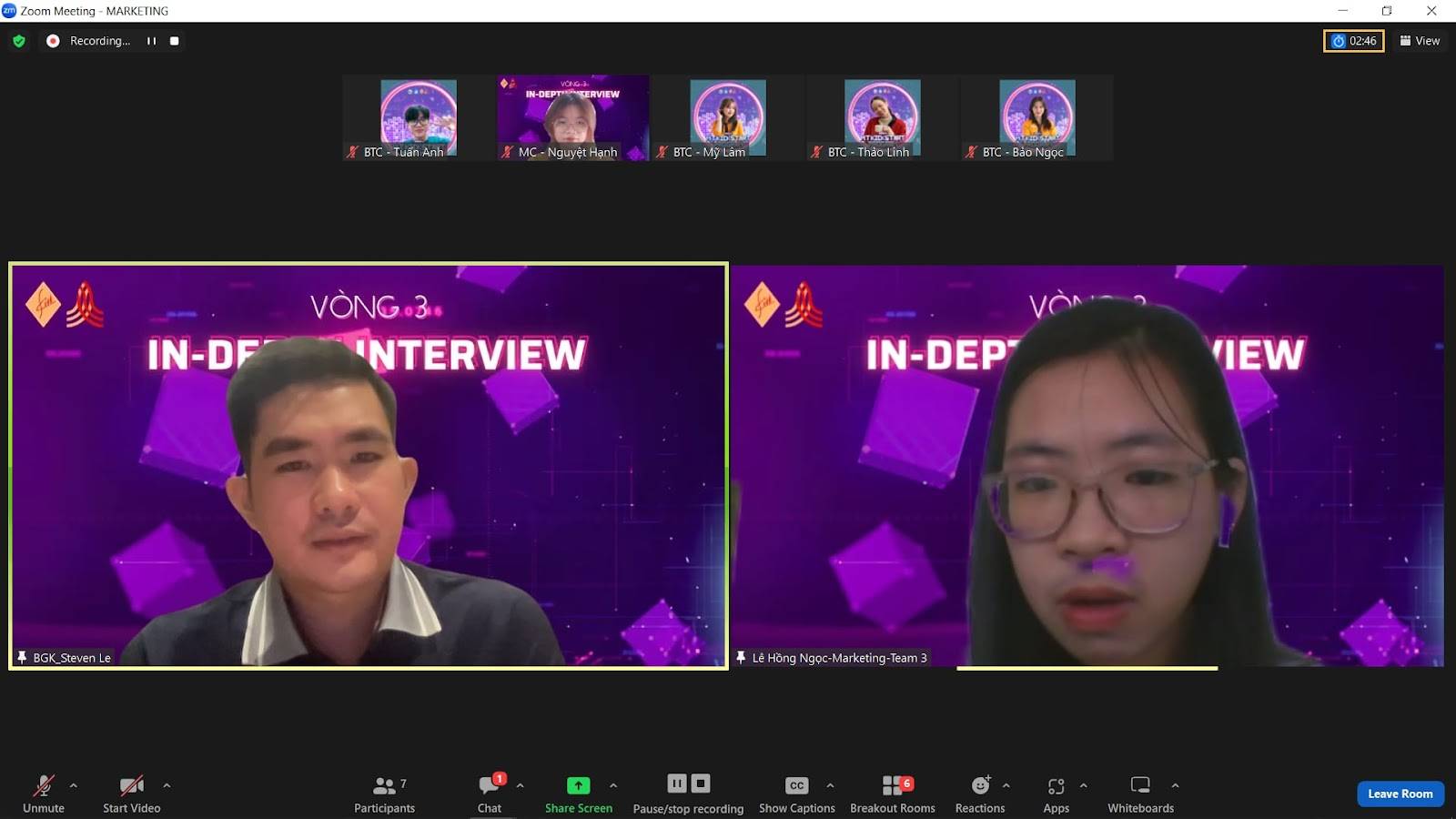Screen dimensions: 1456x819
Task: Expand video options arrow beside Start Video
Action: [167, 785]
